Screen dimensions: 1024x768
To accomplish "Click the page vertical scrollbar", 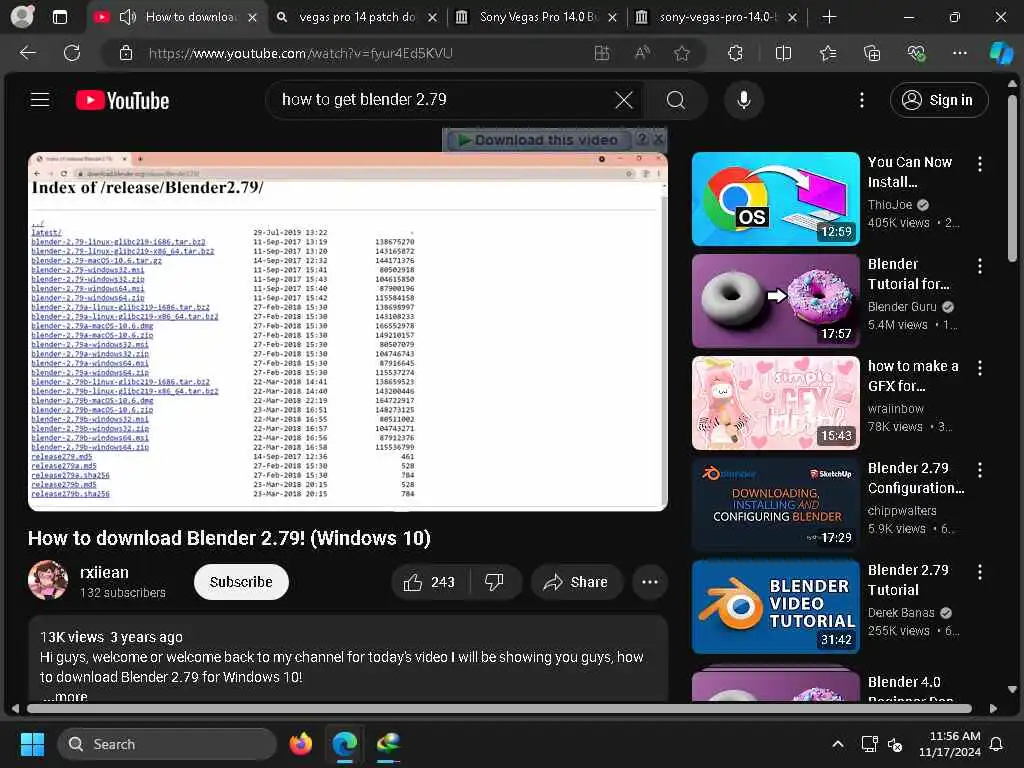I will tap(1012, 176).
